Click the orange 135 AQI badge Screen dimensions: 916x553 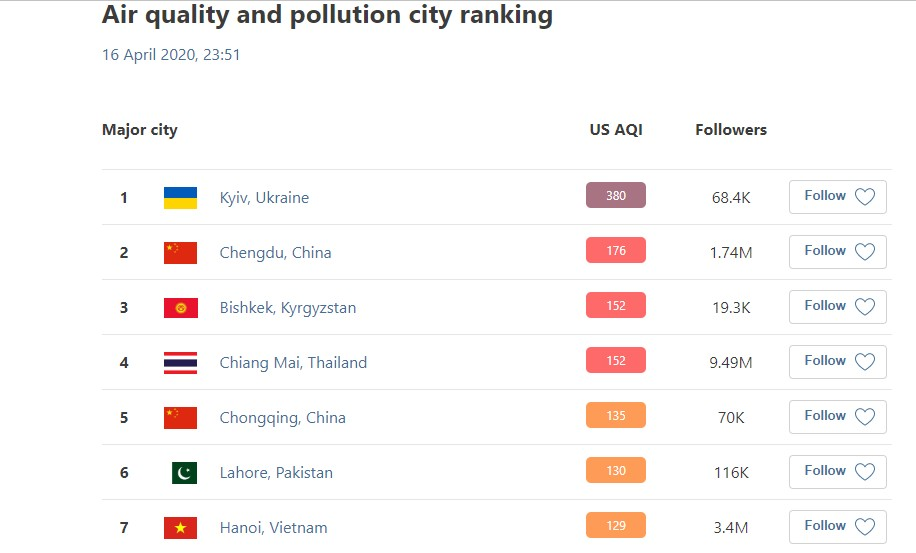(616, 415)
